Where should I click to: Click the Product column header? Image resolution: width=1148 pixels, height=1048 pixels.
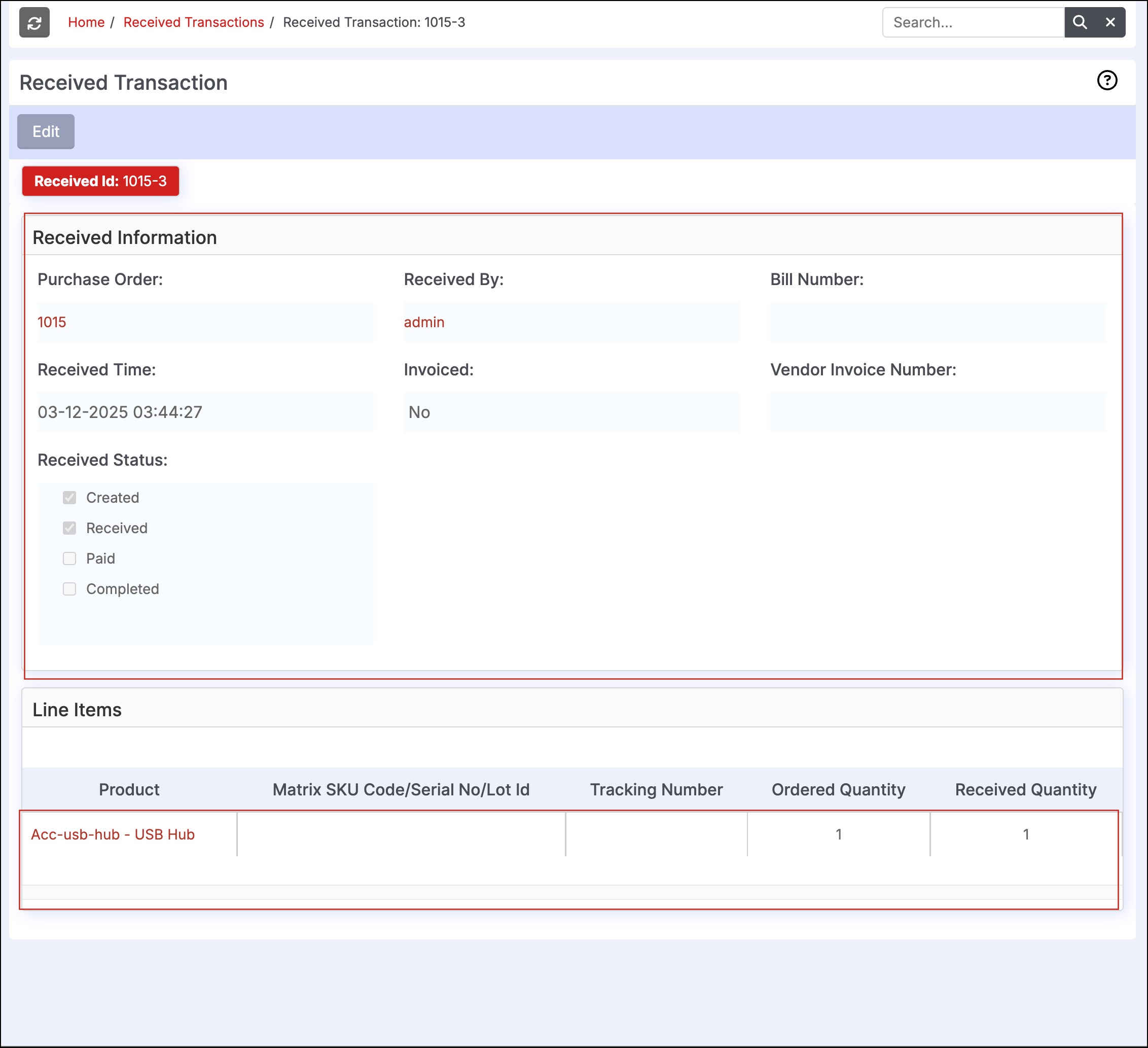click(129, 789)
